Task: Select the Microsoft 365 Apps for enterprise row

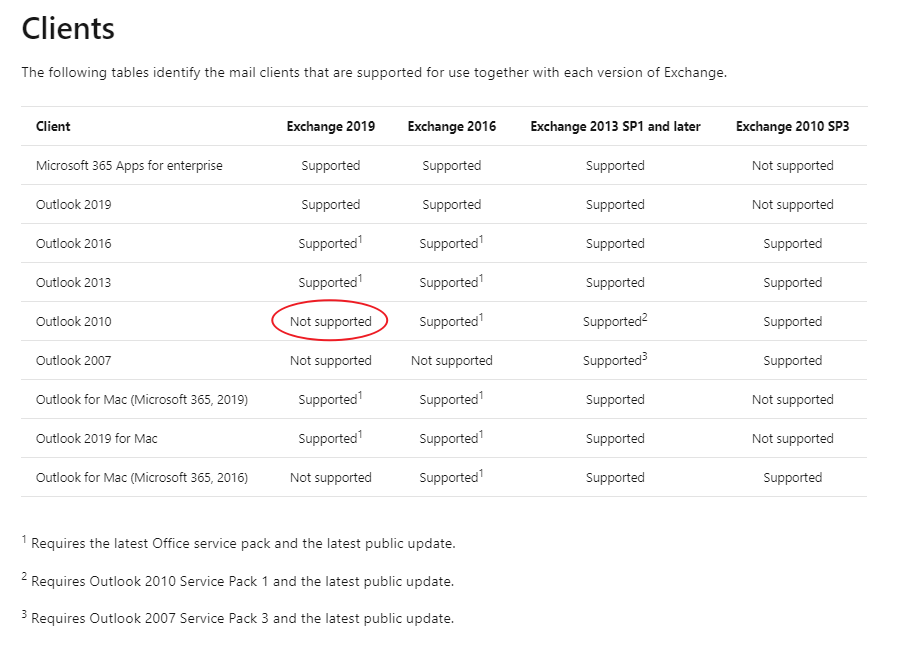Action: [127, 165]
